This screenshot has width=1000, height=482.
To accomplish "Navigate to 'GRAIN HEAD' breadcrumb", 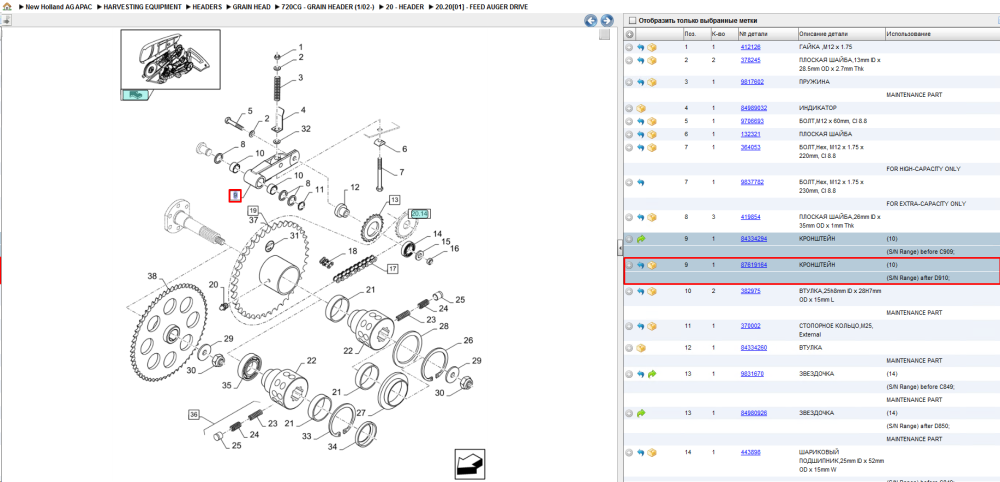I will tap(251, 6).
